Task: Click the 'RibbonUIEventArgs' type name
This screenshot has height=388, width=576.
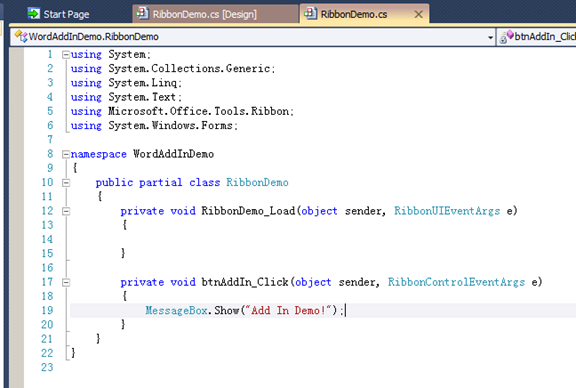Action: 447,211
